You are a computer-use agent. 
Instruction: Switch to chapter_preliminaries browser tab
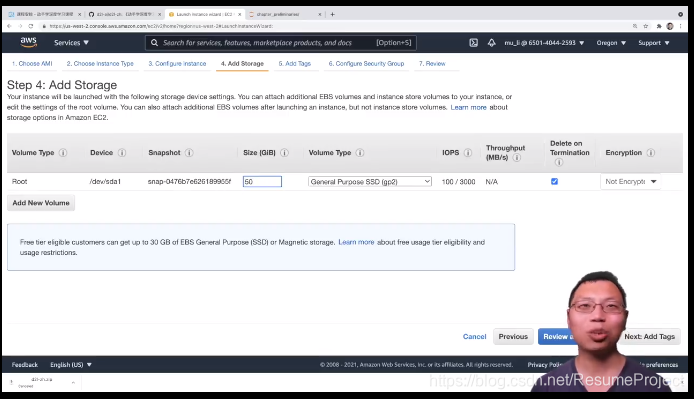(285, 14)
